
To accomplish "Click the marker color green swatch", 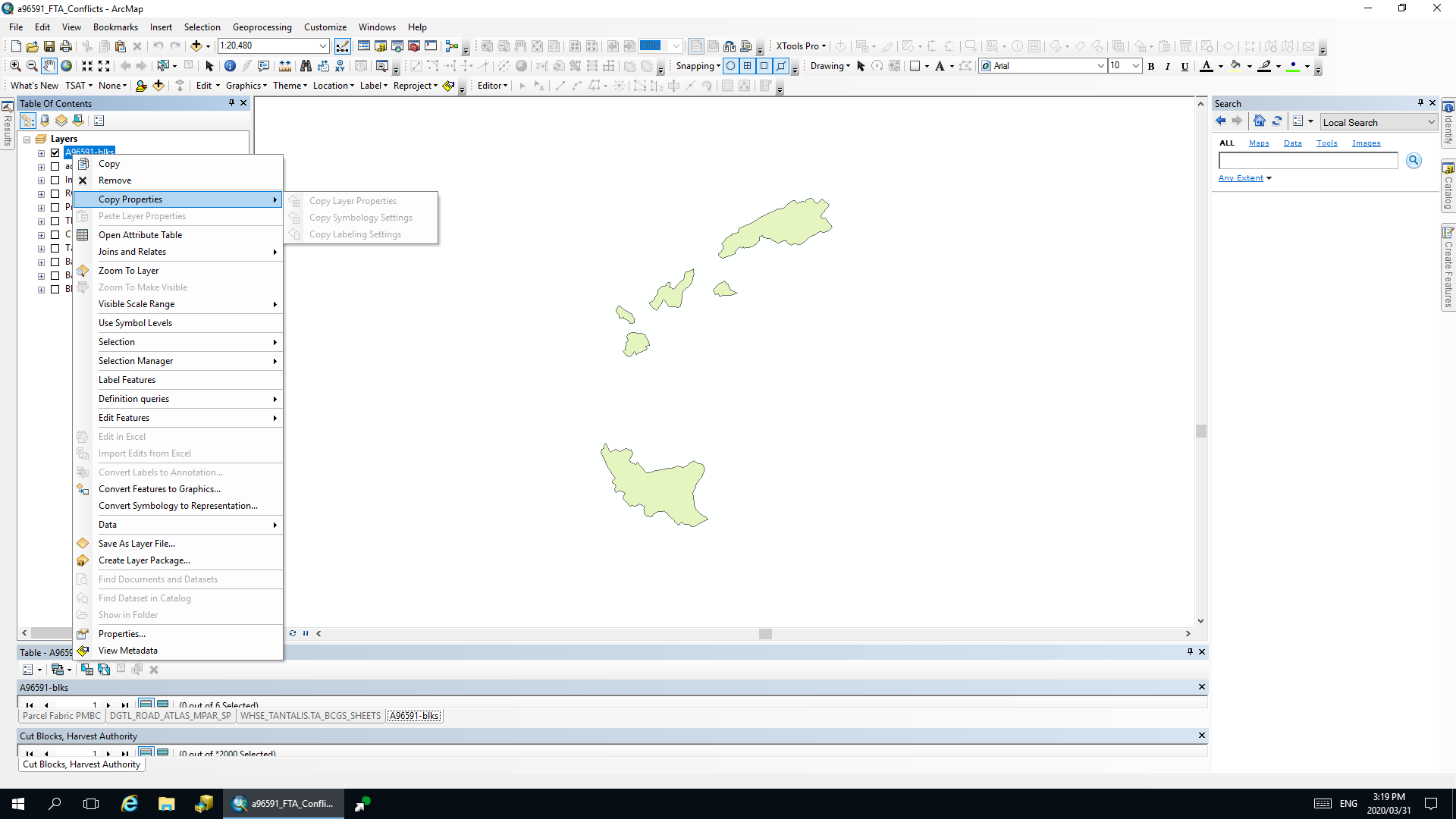I will pyautogui.click(x=1294, y=66).
